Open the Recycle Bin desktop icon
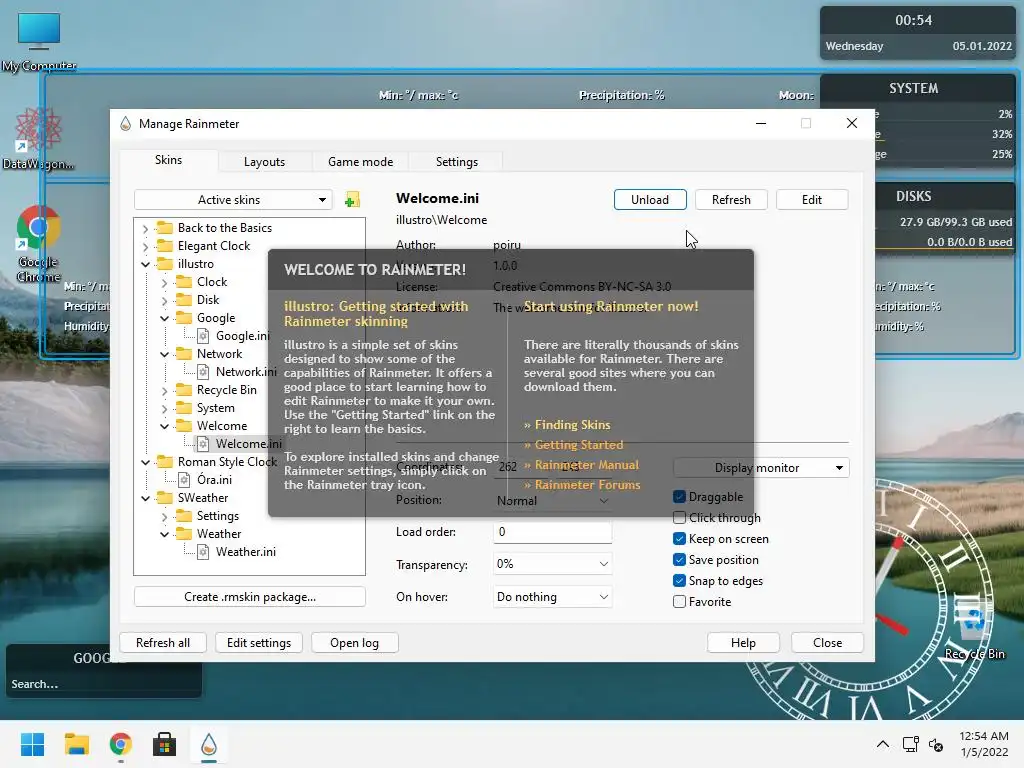Viewport: 1024px width, 768px height. click(974, 628)
